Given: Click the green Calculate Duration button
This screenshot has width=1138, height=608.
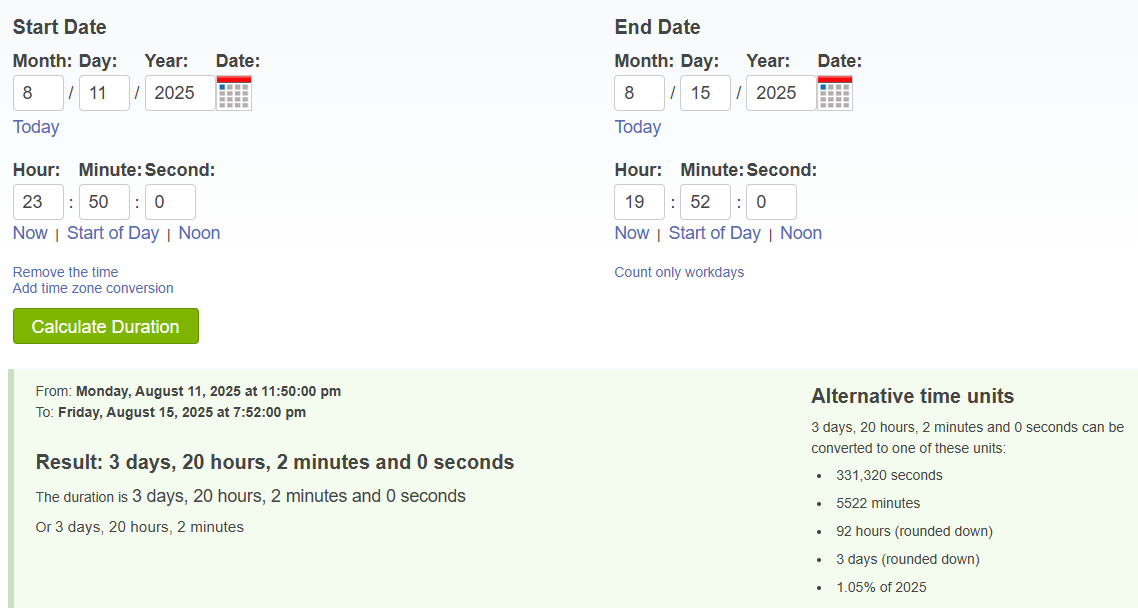Looking at the screenshot, I should tap(105, 326).
